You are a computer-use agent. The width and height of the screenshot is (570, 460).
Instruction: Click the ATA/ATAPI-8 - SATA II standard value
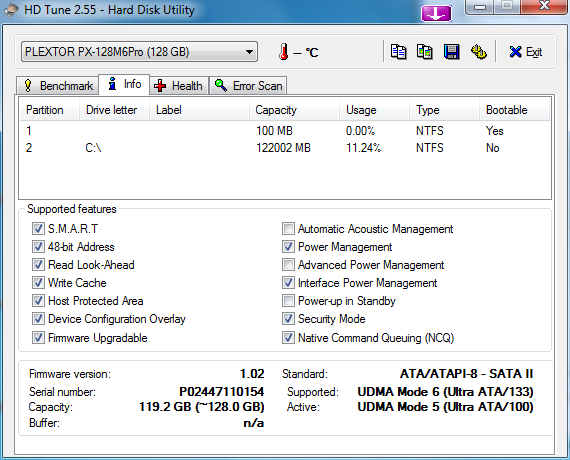[x=466, y=374]
